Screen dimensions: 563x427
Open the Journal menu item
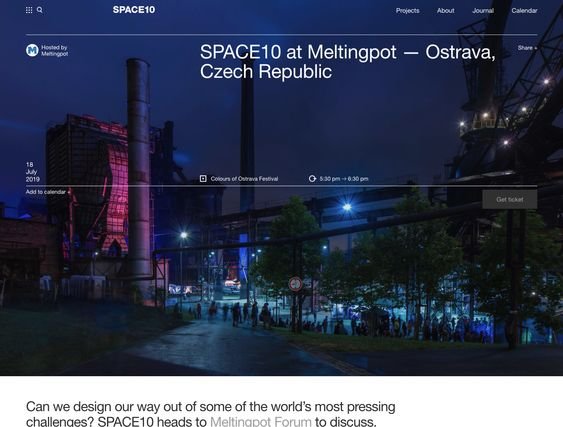[x=483, y=11]
